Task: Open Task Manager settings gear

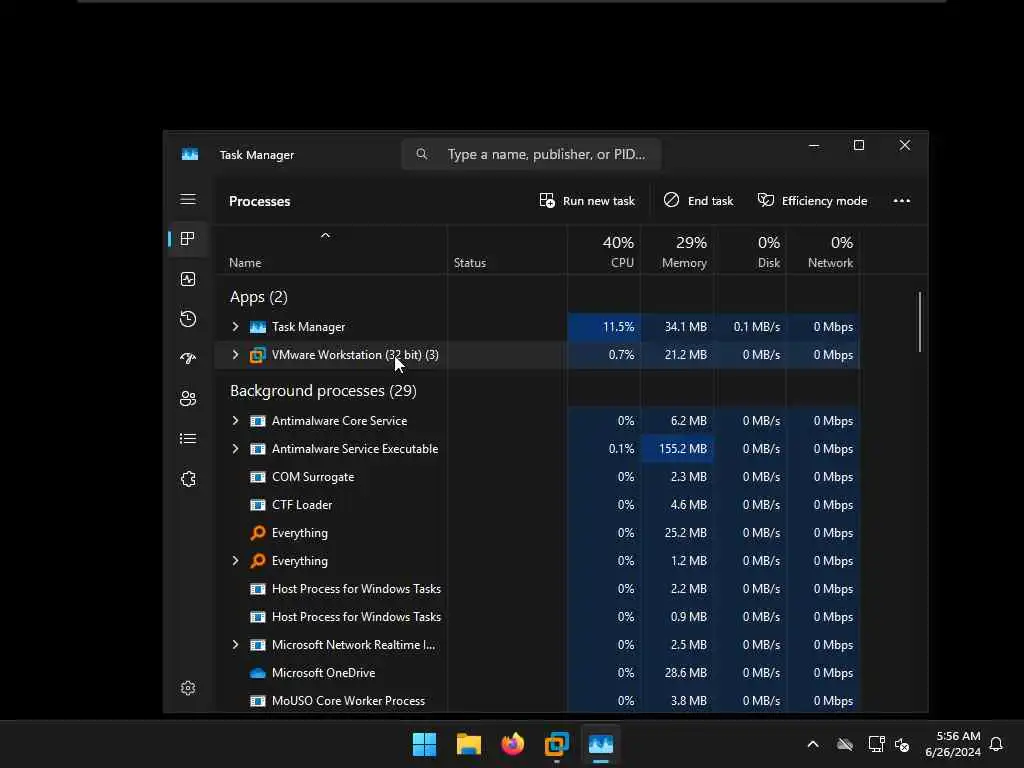Action: pos(188,688)
